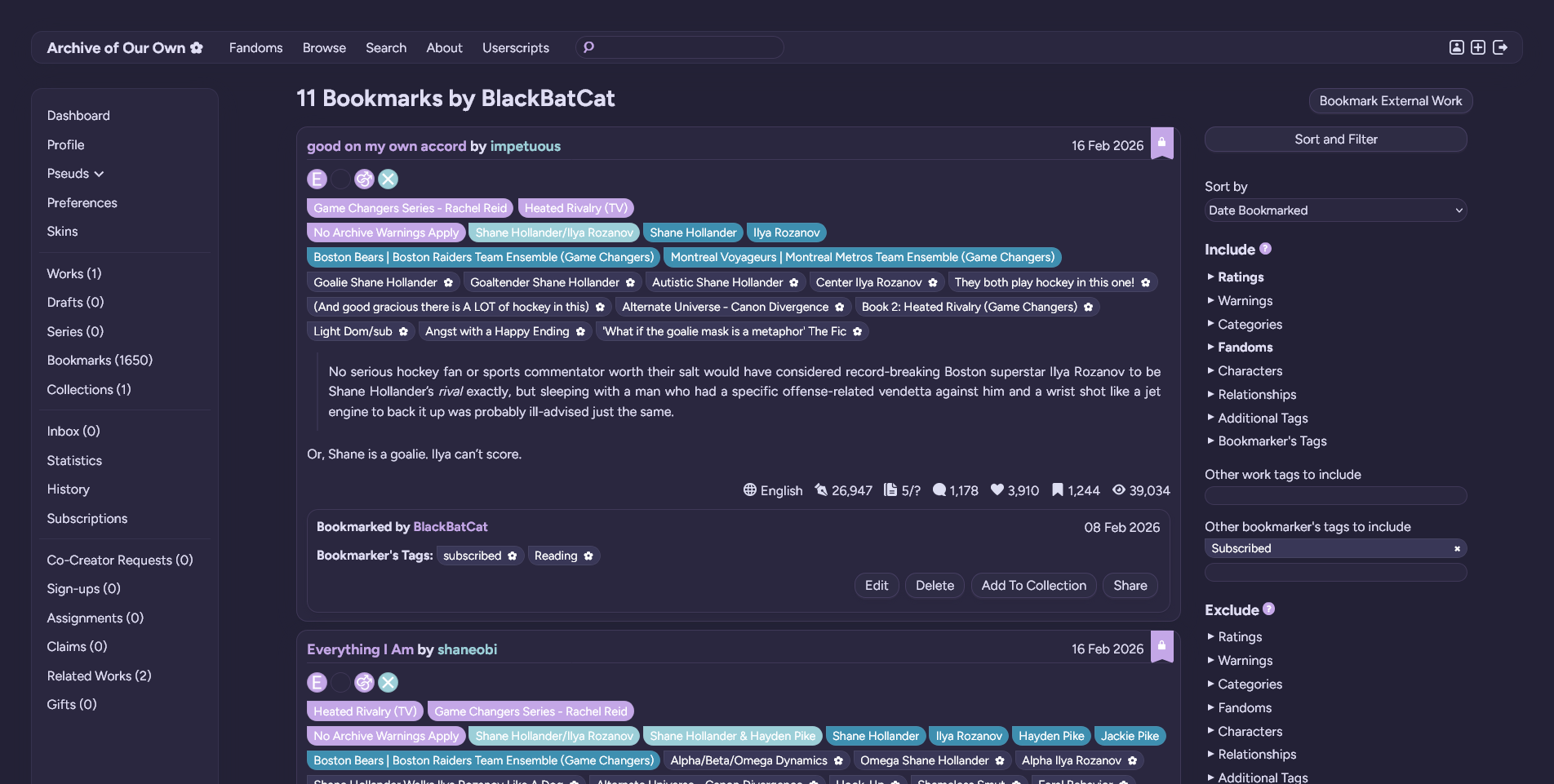
Task: Click Explicit rating icon on 'good on my own accord'
Action: (317, 179)
